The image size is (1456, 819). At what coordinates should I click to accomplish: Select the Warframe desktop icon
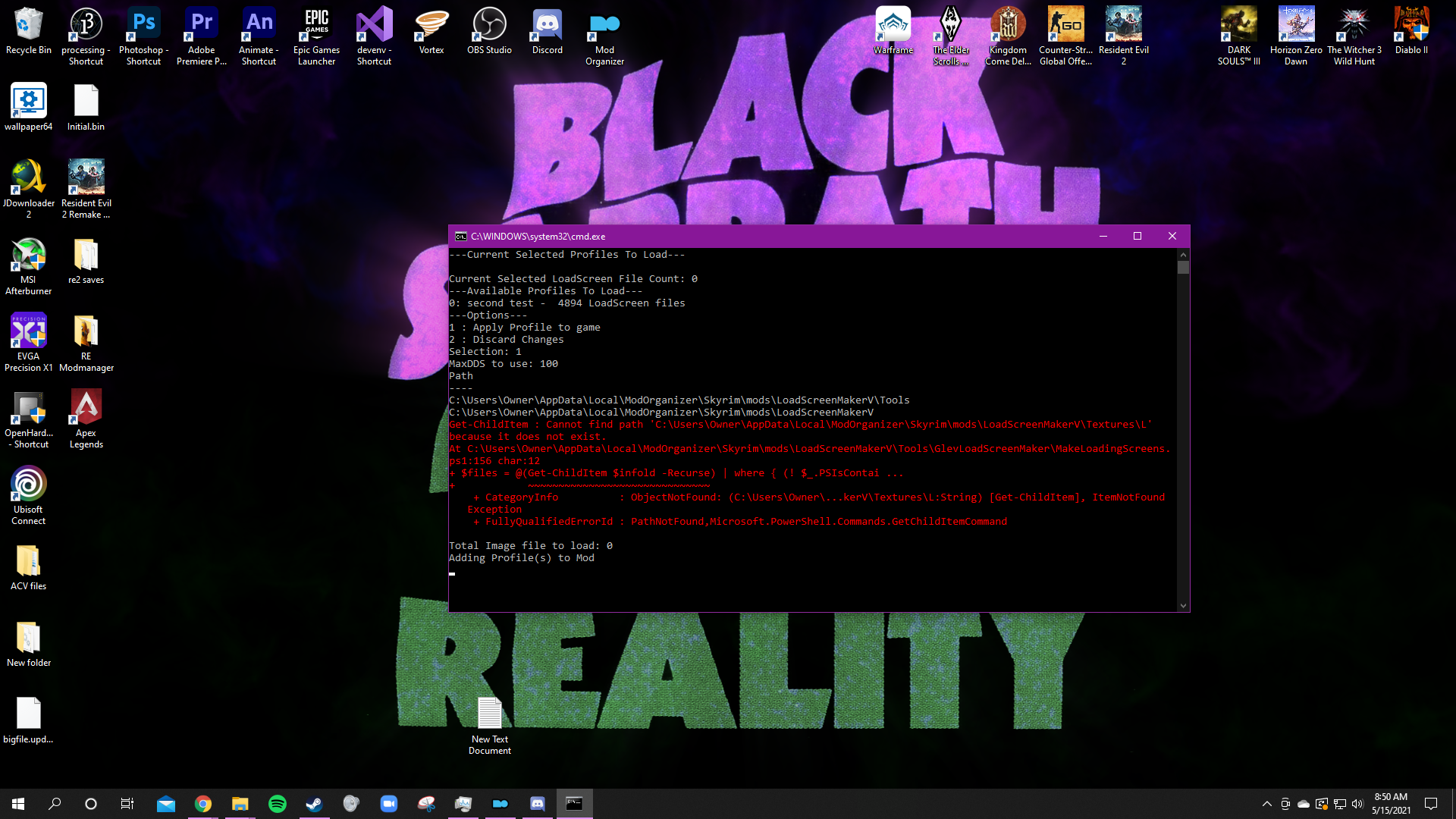893,32
